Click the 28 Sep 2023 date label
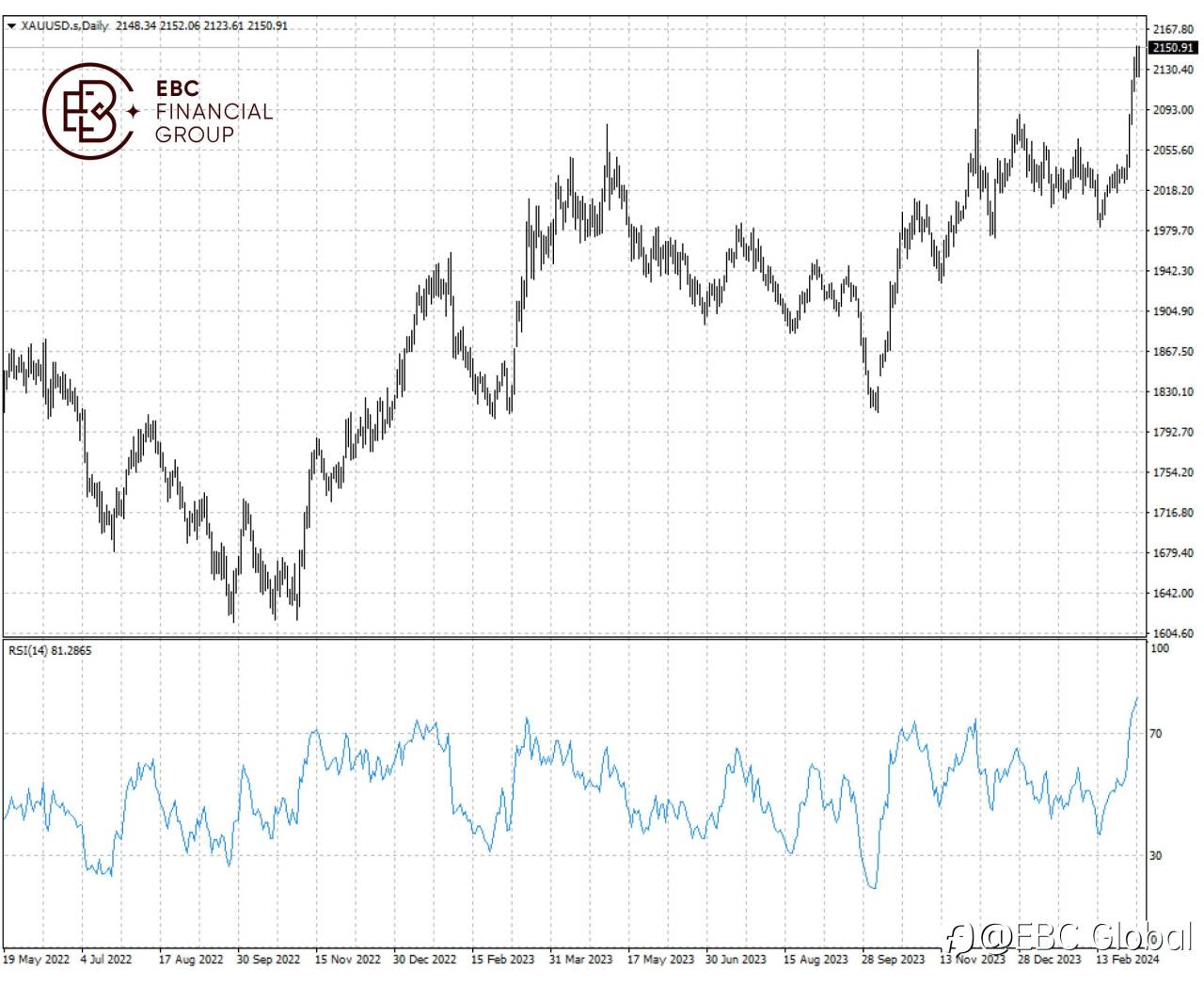The image size is (1204, 986). click(893, 960)
